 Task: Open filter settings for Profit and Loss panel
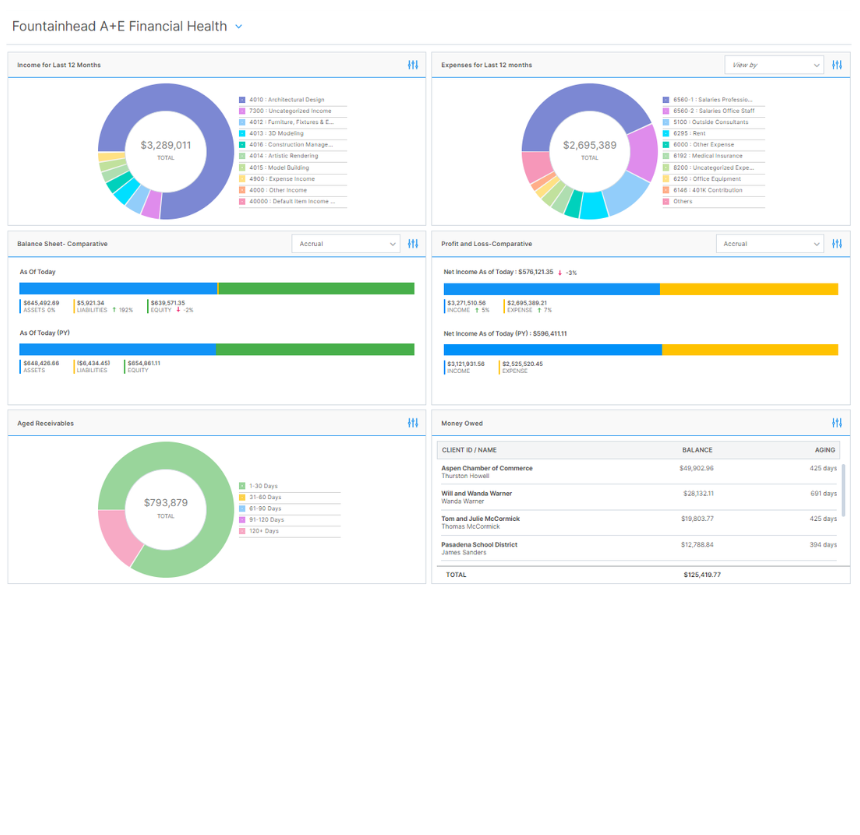[837, 243]
